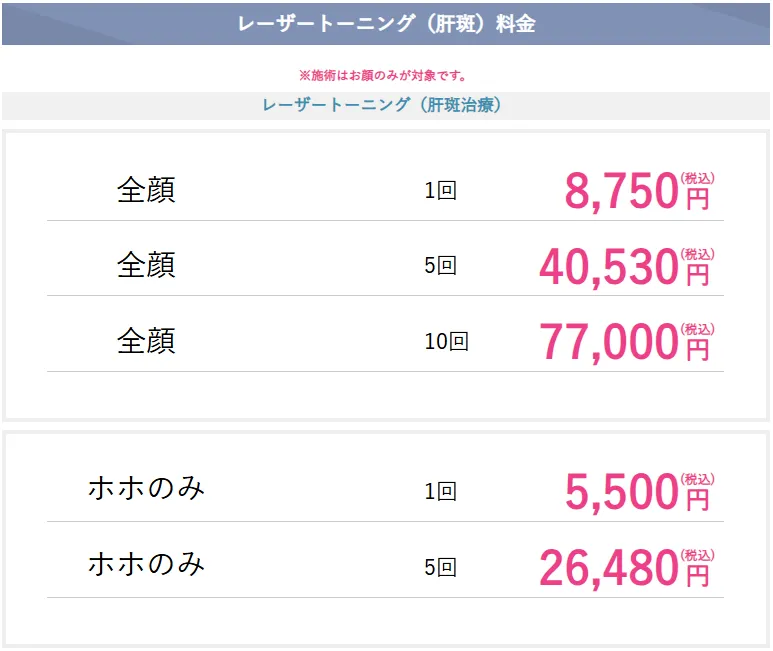
Task: Click the レーザートーニング（肝斑）料金 header title
Action: (x=386, y=24)
